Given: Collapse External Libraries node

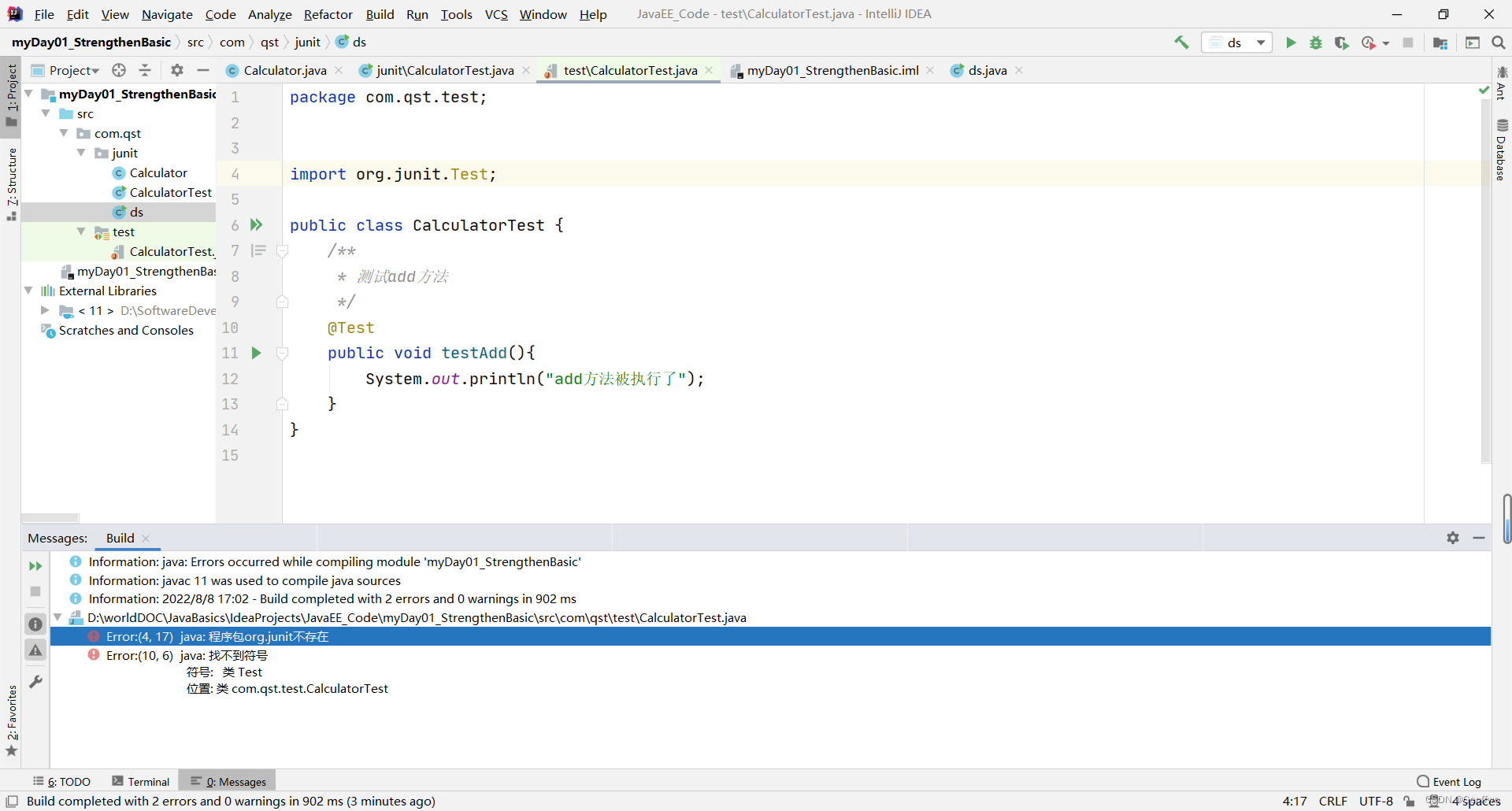Looking at the screenshot, I should pyautogui.click(x=28, y=291).
